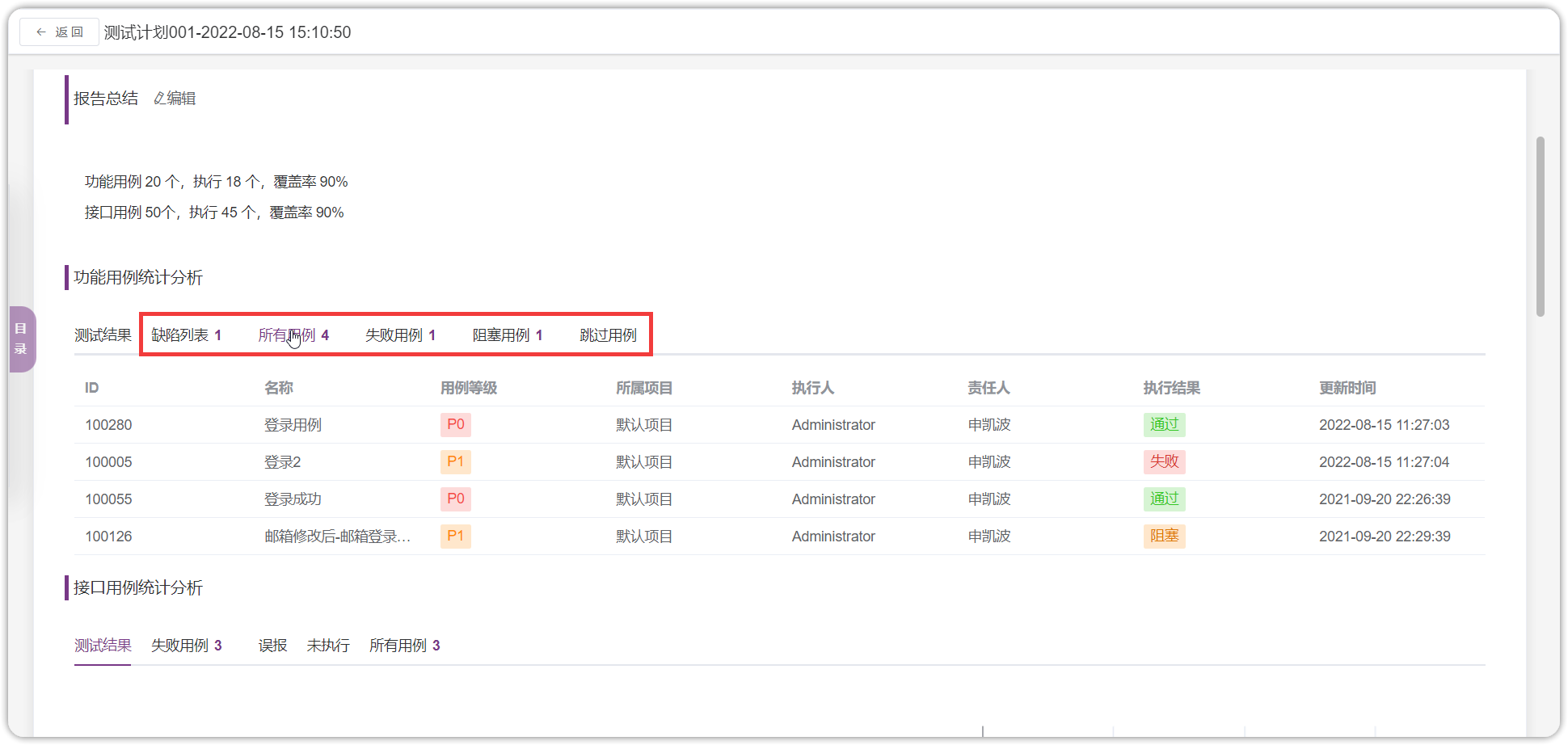
Task: Select case ID 100126
Action: coord(108,537)
